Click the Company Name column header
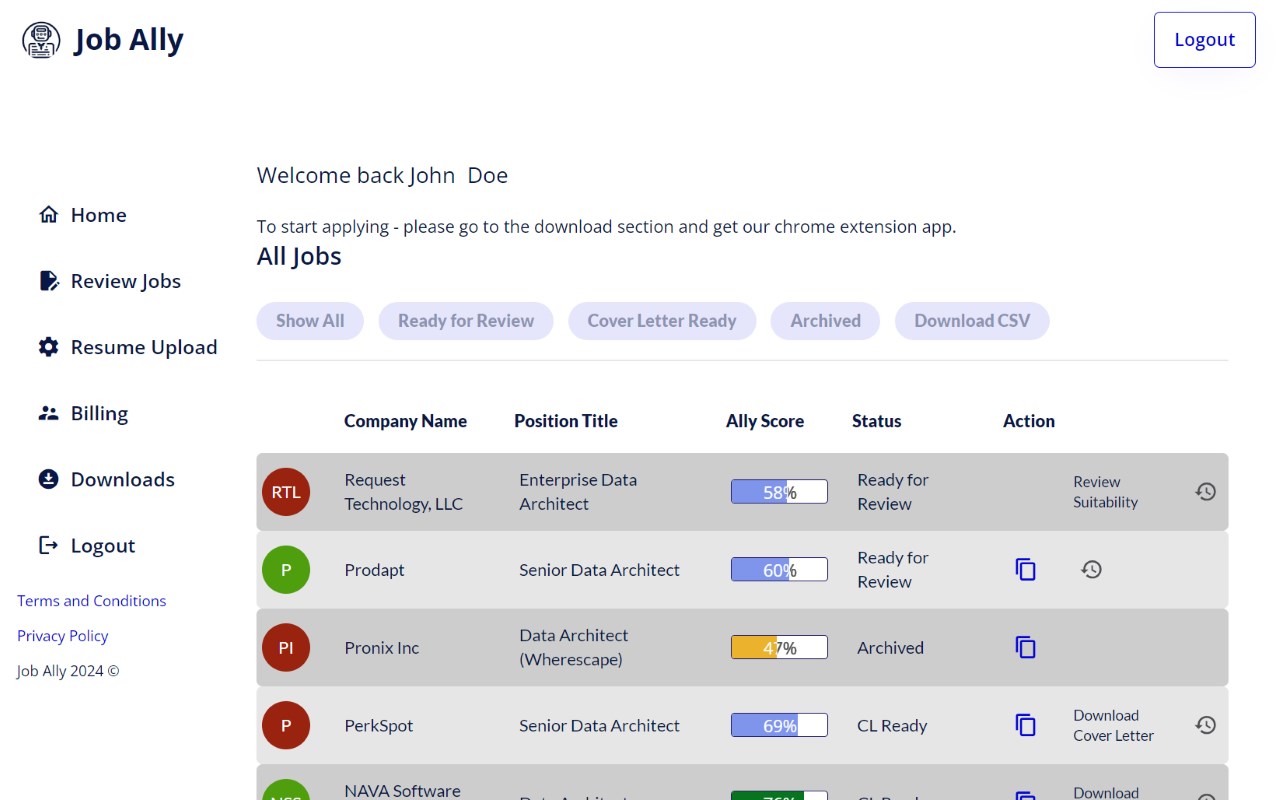Viewport: 1280px width, 800px height. click(x=405, y=421)
